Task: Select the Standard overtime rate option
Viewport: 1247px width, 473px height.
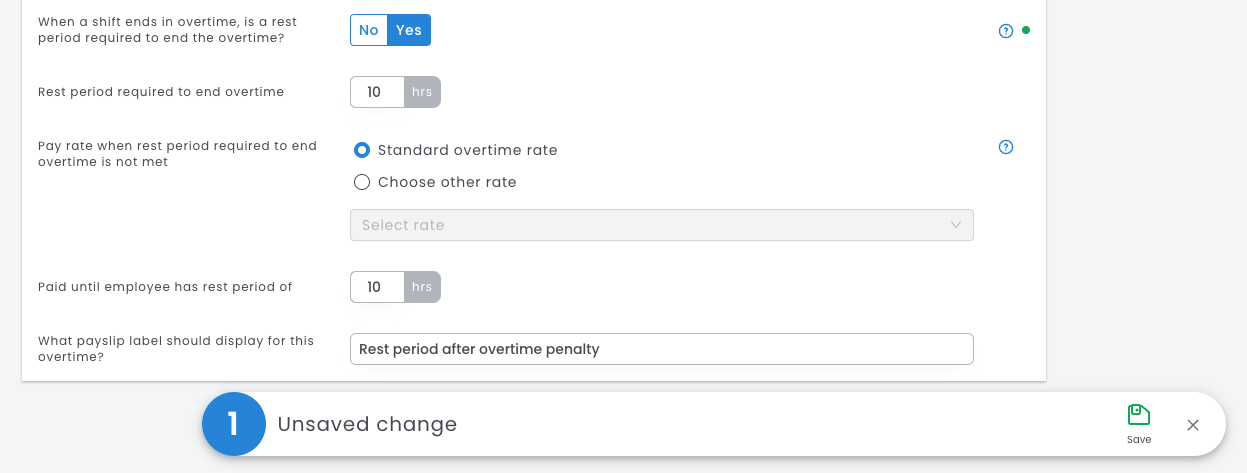Action: 363,150
